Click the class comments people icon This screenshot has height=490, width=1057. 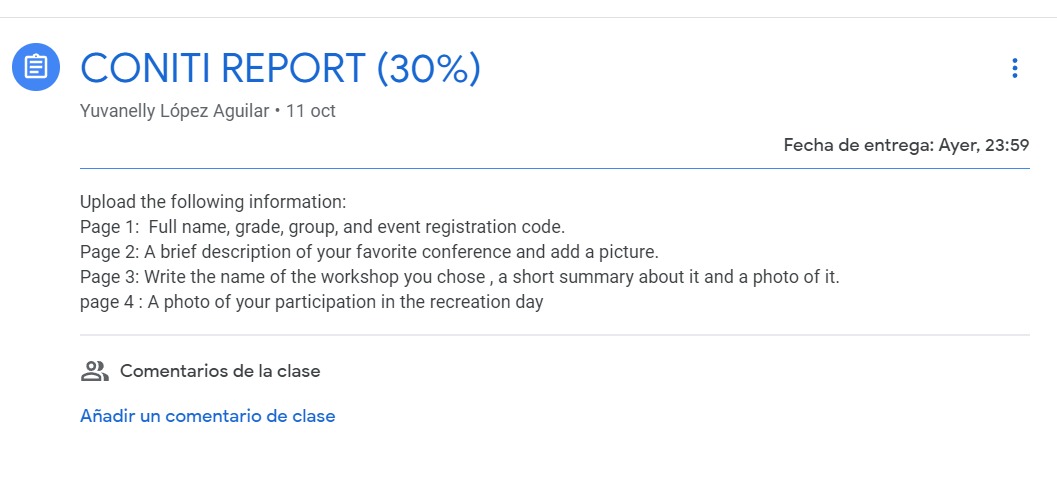94,371
